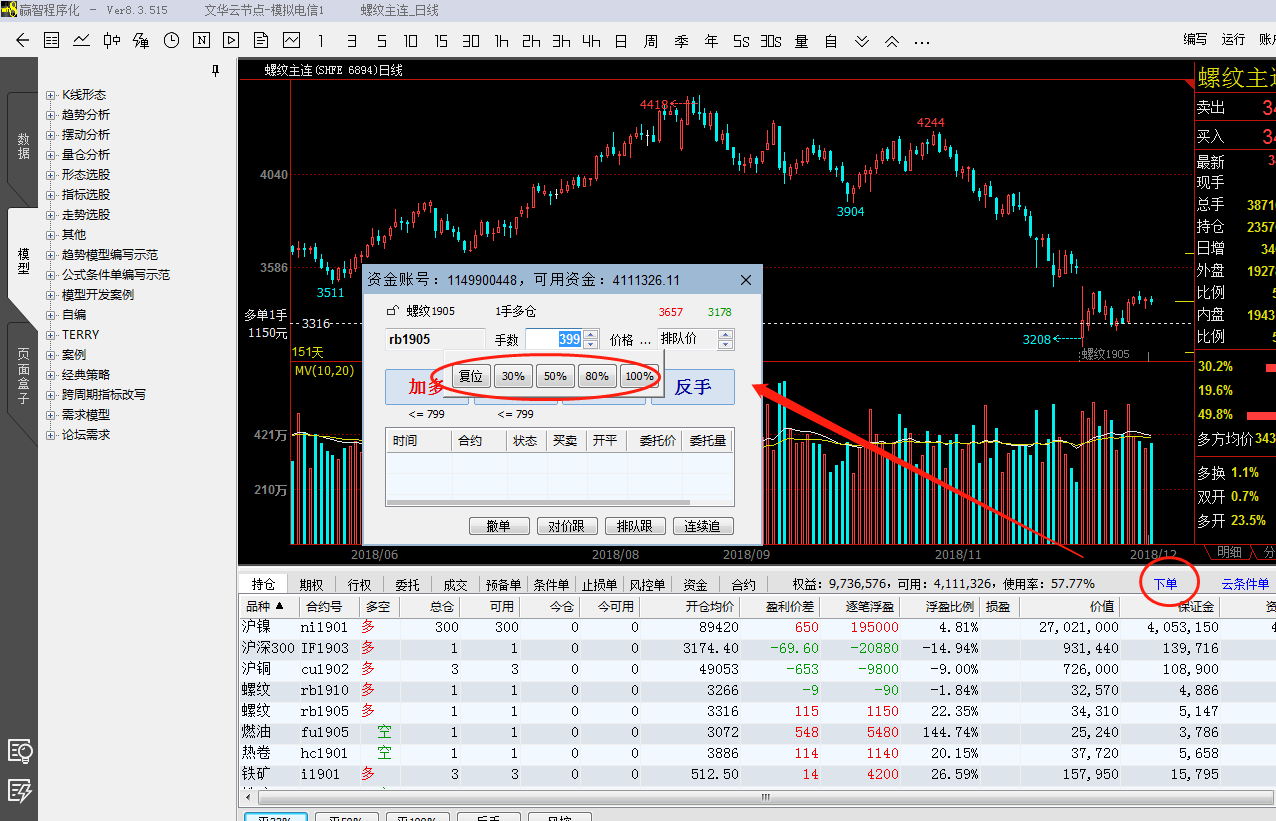Open the 委托 tab
Viewport: 1276px width, 821px height.
407,585
